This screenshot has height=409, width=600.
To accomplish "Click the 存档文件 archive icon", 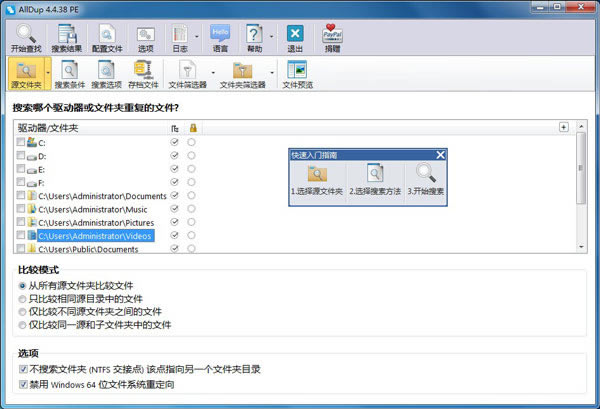I will click(145, 72).
